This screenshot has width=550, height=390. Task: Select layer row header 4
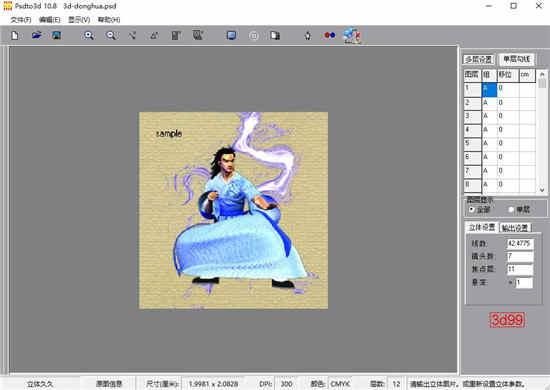click(472, 130)
